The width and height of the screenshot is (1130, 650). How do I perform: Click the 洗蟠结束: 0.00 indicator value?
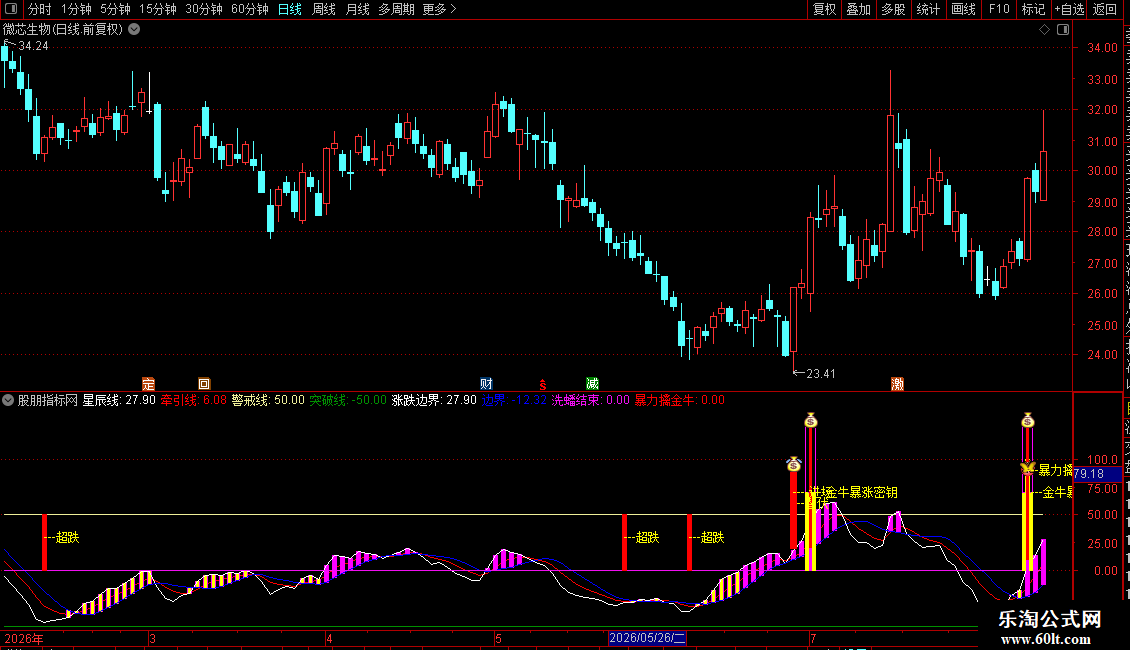590,400
